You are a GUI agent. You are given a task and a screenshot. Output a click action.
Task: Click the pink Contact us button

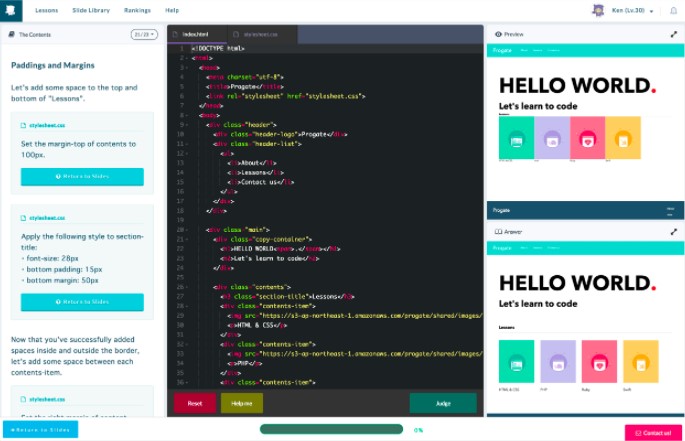(654, 432)
